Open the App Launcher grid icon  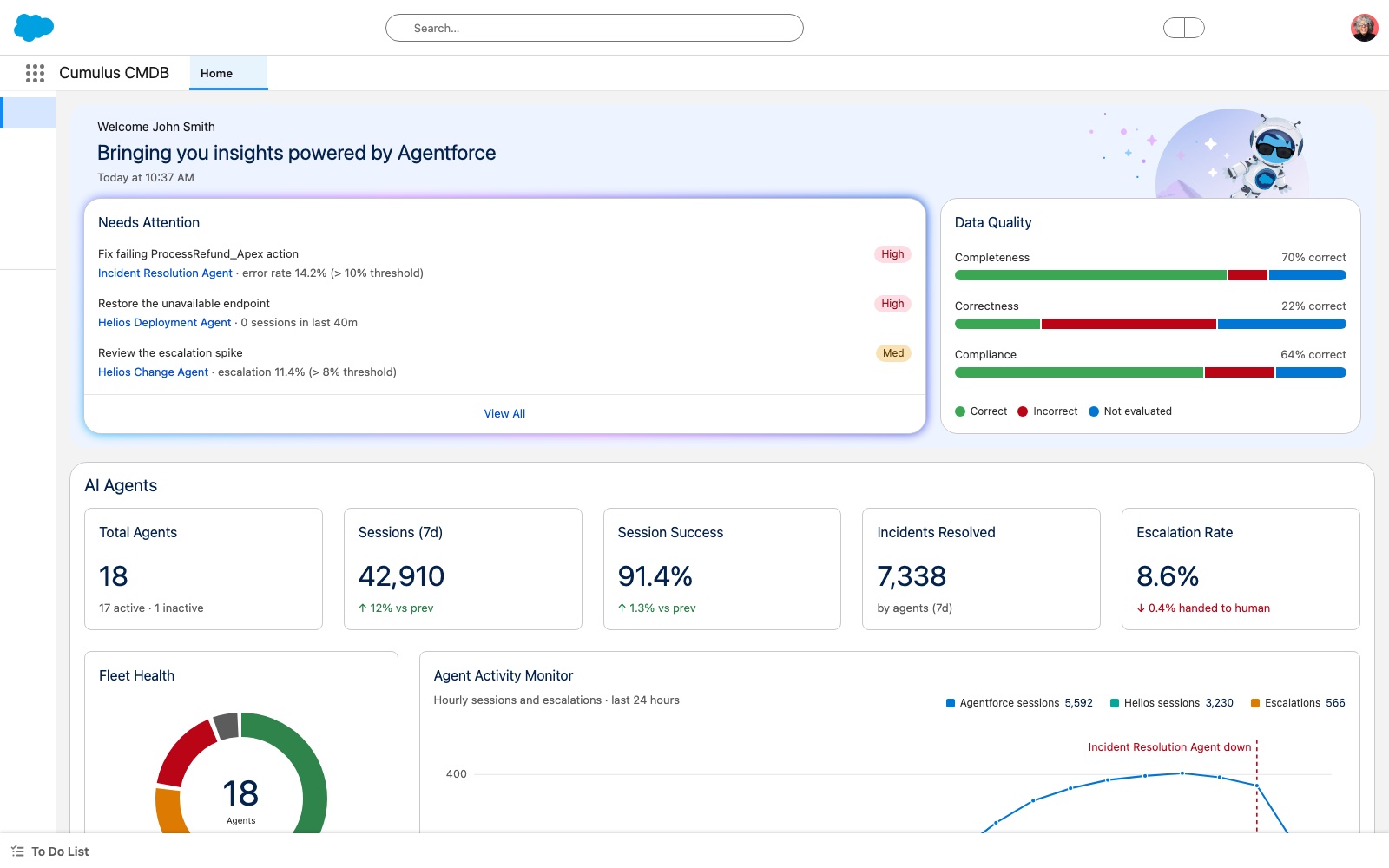(x=35, y=73)
